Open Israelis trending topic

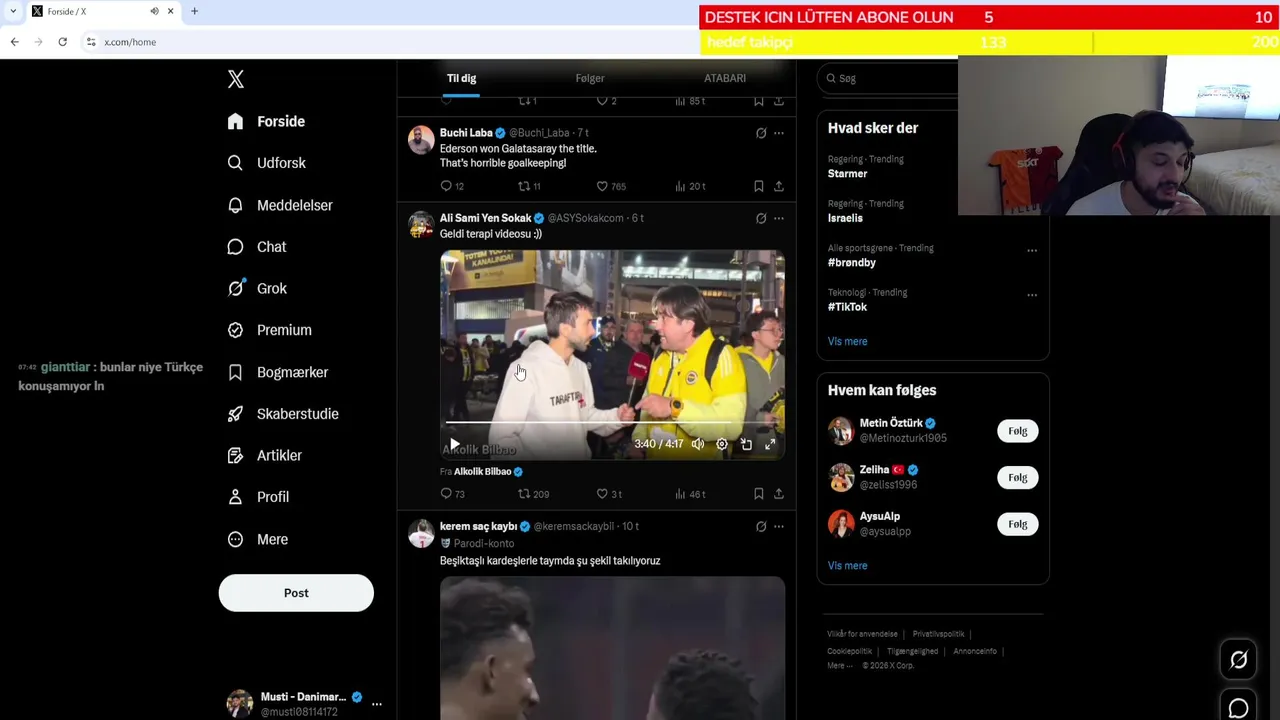point(845,218)
